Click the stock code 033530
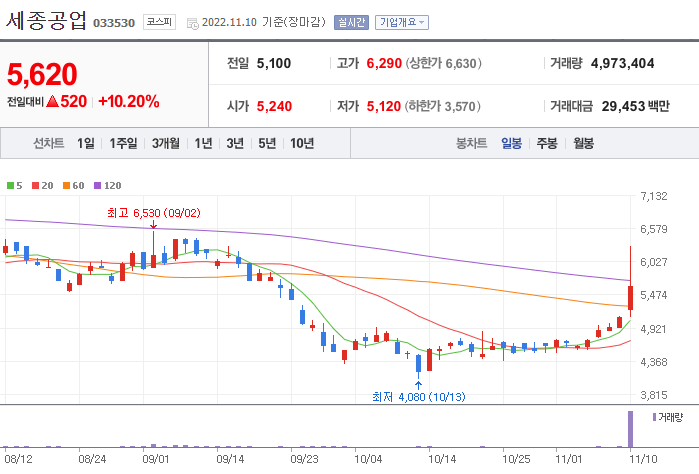The height and width of the screenshot is (474, 699). coord(114,23)
